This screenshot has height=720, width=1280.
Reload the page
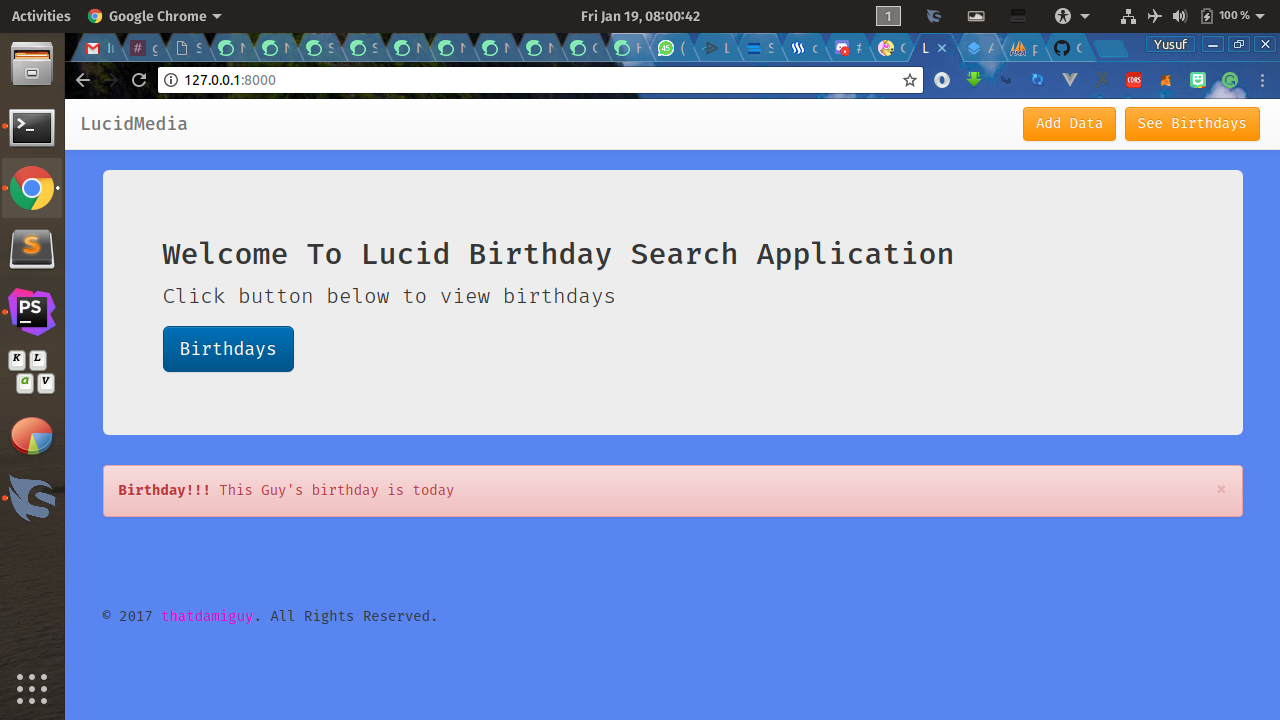coord(139,80)
